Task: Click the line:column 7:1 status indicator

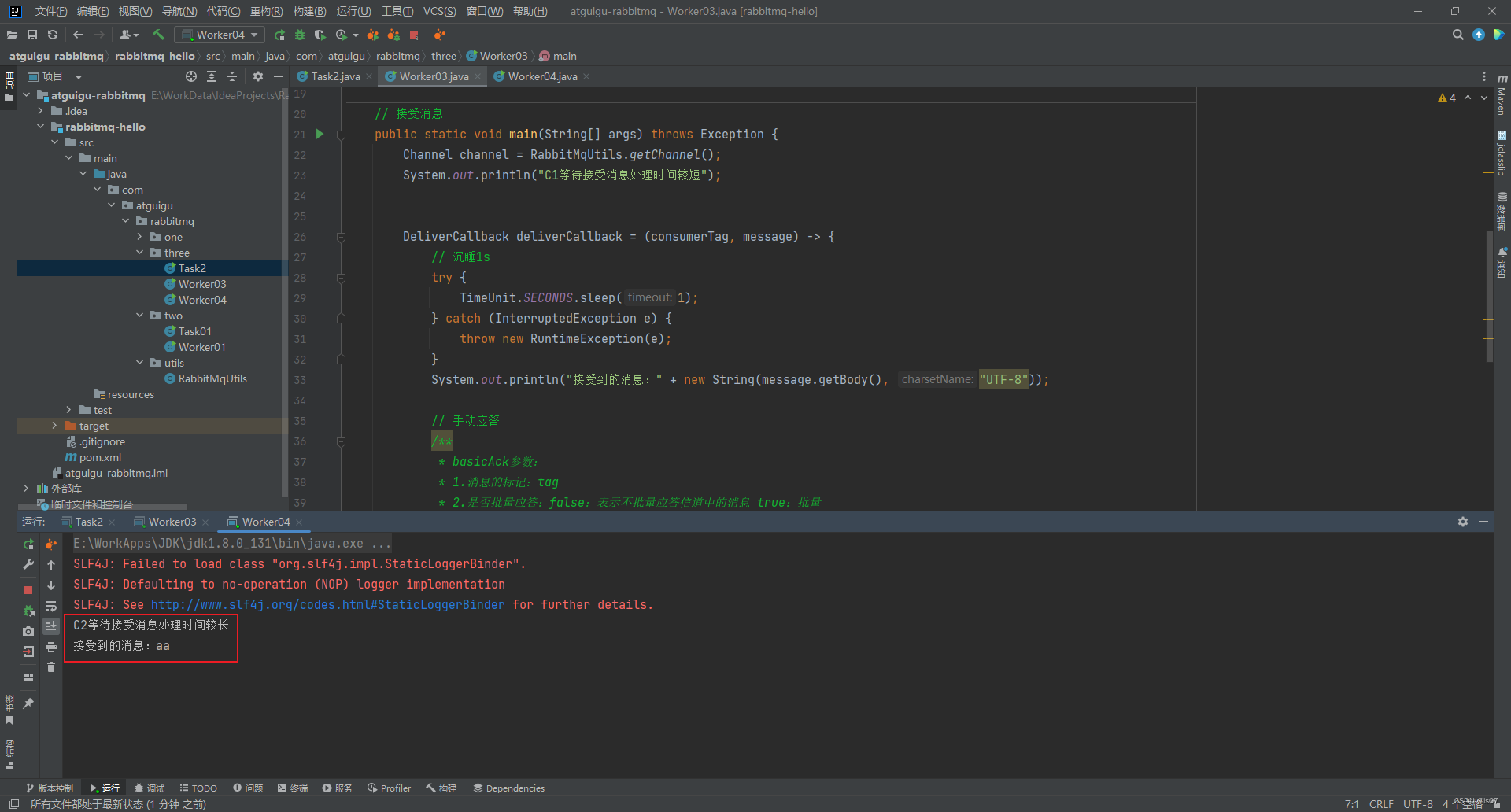Action: tap(1351, 803)
